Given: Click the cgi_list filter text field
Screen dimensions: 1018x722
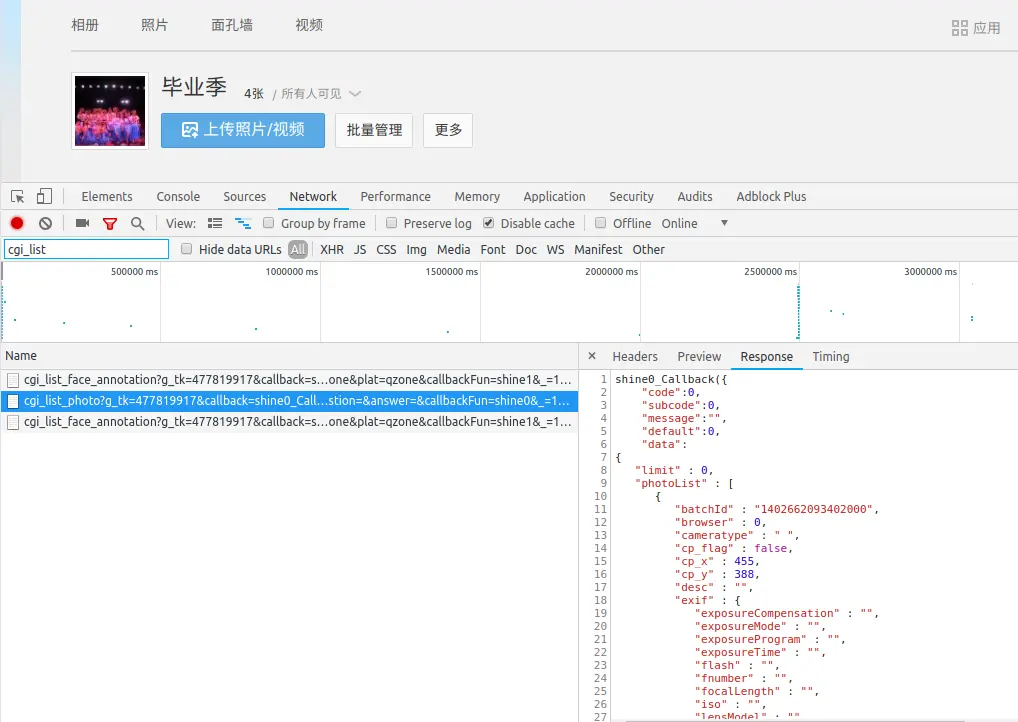Looking at the screenshot, I should 86,249.
